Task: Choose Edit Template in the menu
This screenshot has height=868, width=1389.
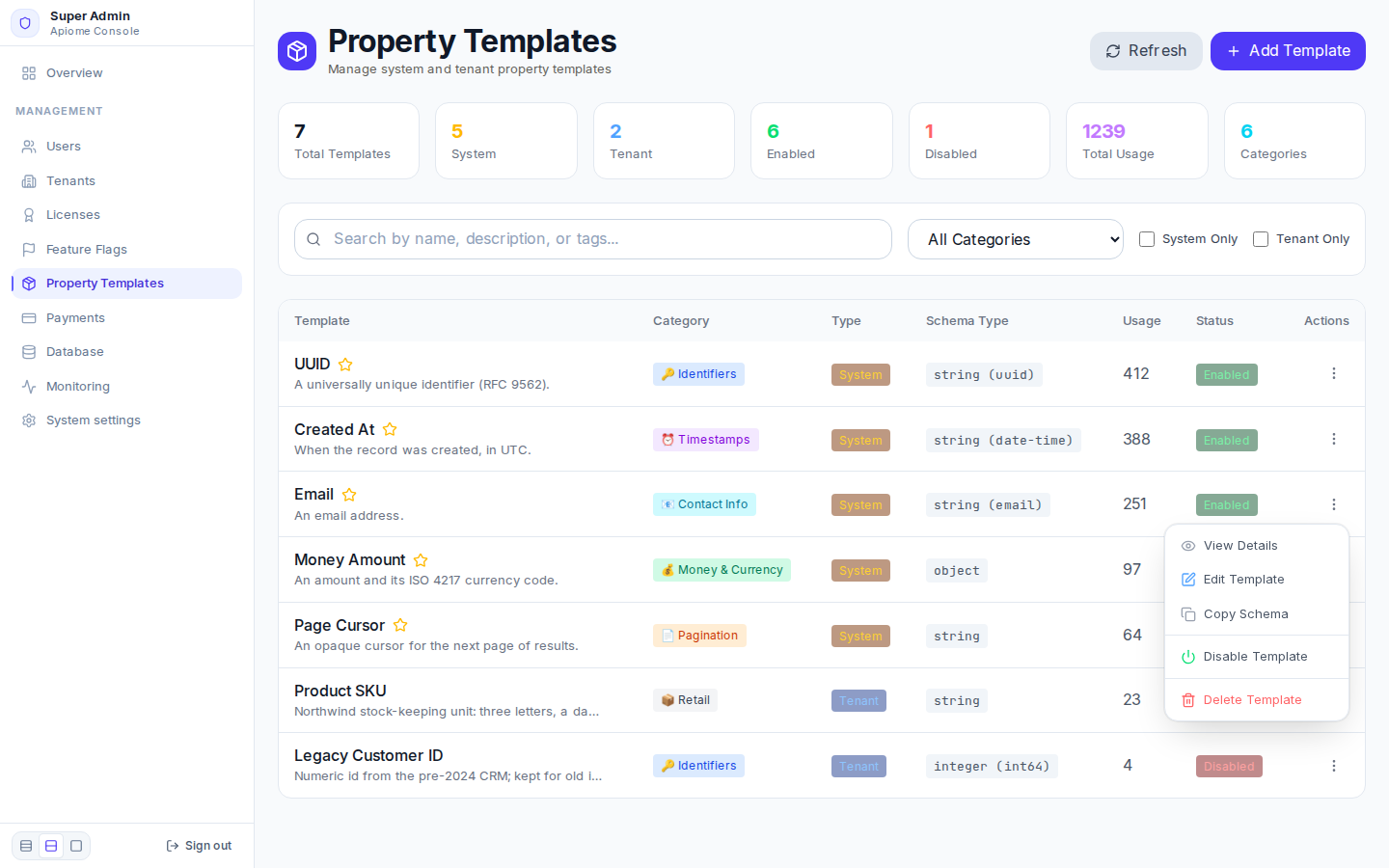Action: click(x=1257, y=580)
